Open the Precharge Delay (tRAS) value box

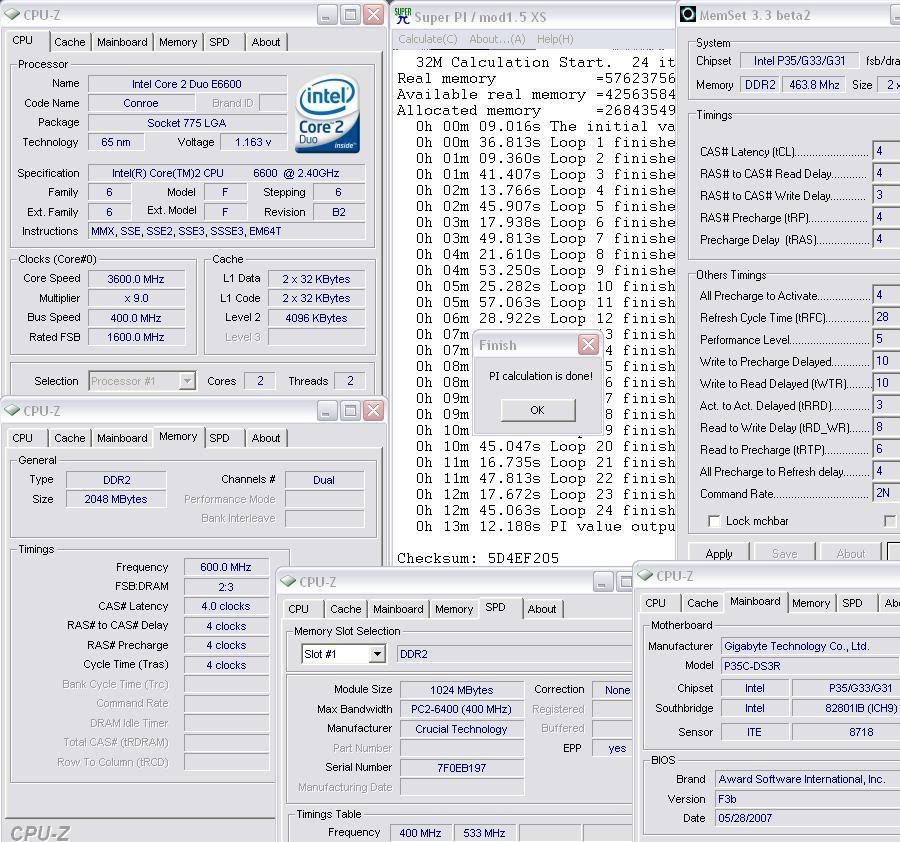(x=886, y=239)
